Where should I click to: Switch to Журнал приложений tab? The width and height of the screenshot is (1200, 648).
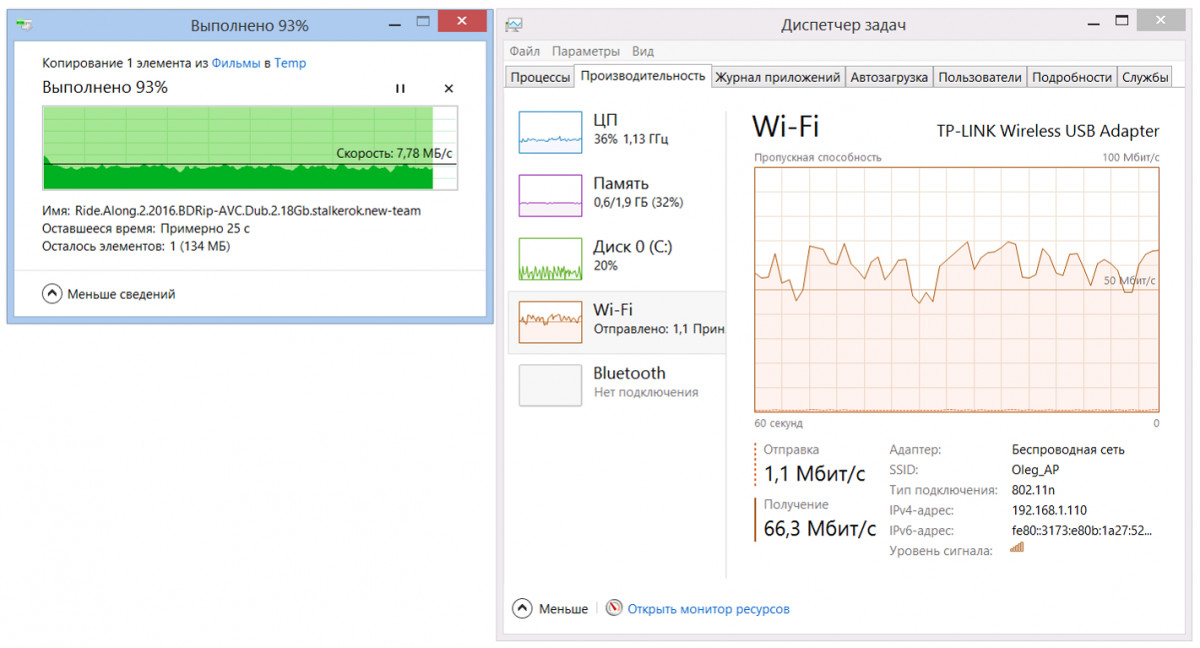(x=777, y=77)
